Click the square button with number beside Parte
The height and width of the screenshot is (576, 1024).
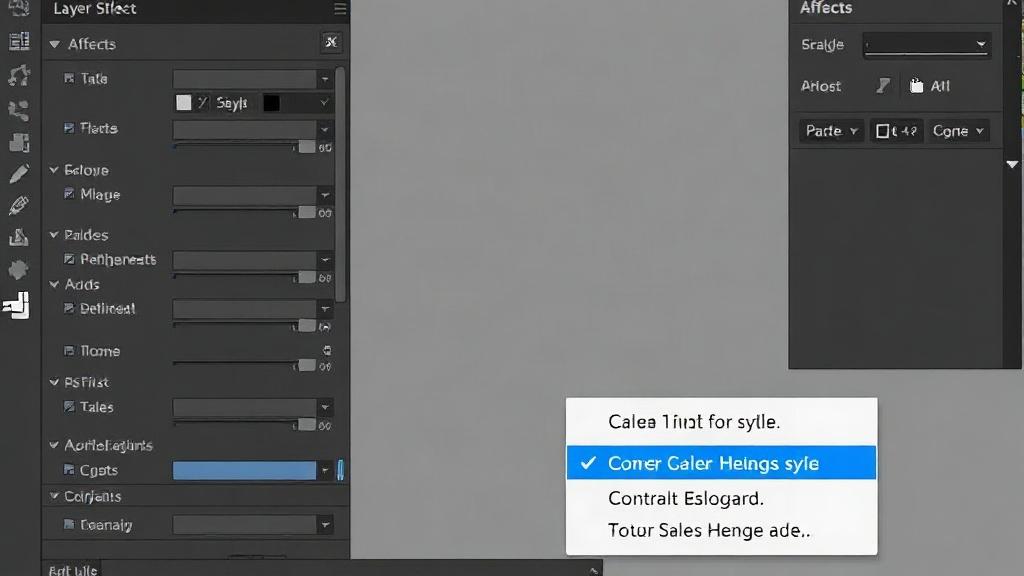(896, 131)
